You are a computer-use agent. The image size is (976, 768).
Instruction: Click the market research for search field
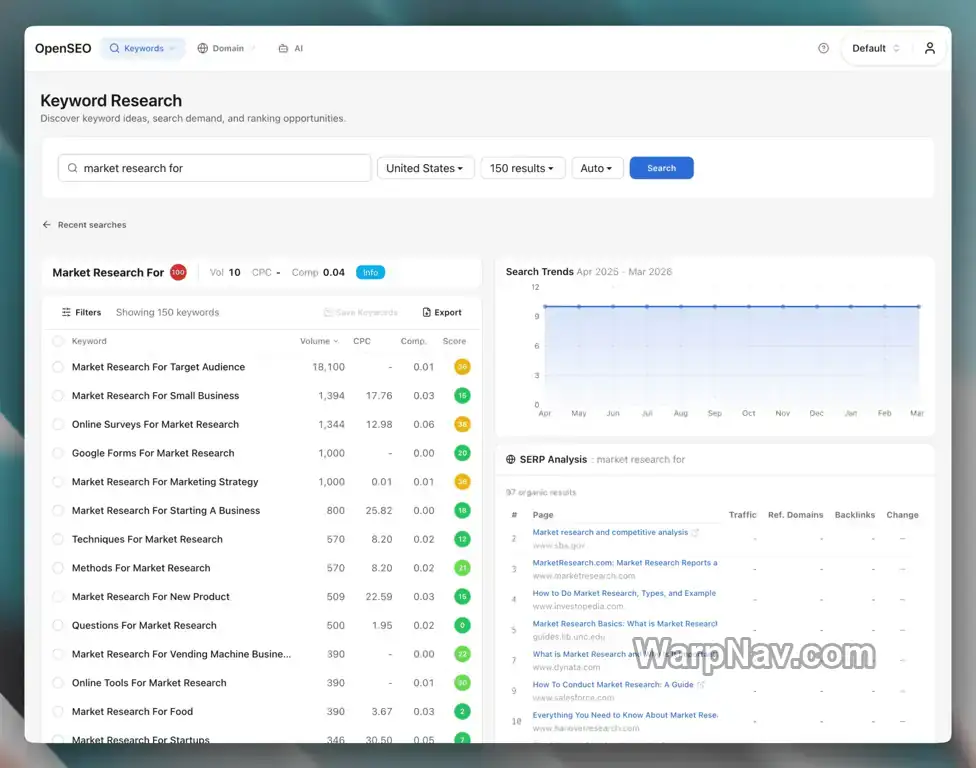(215, 168)
